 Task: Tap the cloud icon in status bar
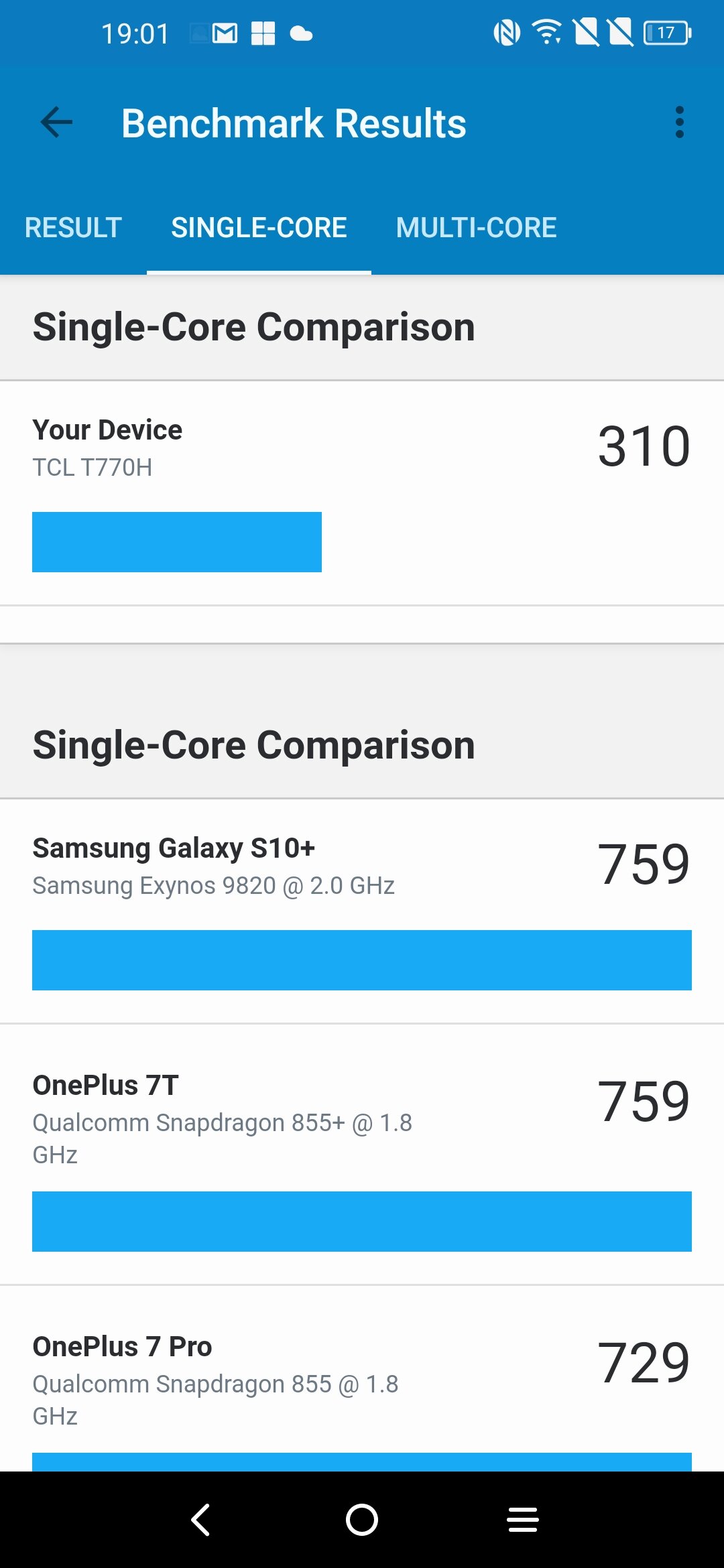[x=301, y=34]
